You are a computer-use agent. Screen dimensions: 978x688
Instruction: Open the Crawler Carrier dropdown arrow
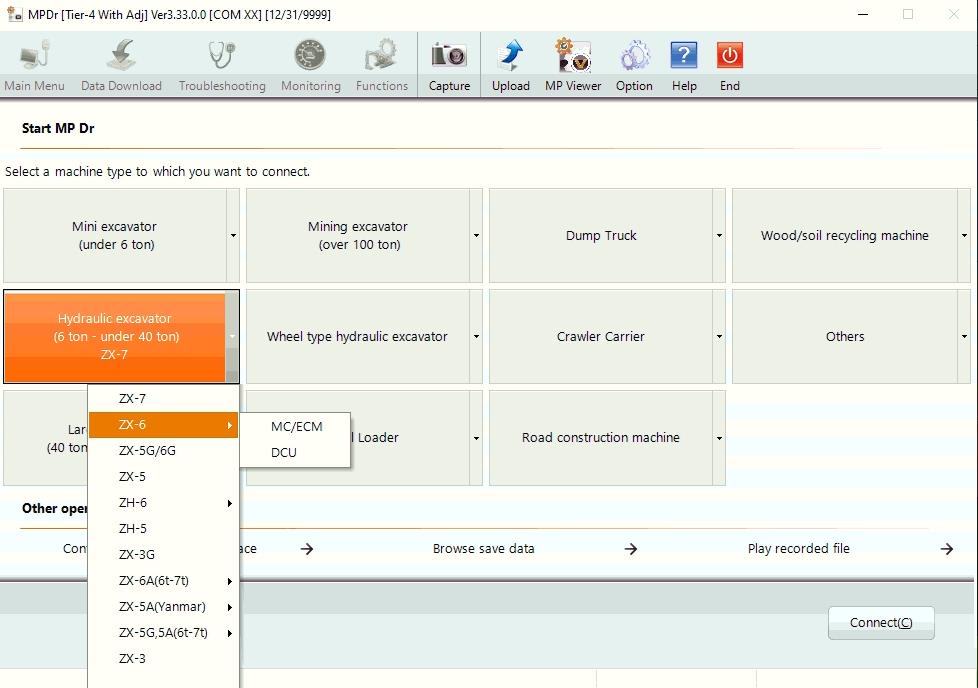click(719, 337)
